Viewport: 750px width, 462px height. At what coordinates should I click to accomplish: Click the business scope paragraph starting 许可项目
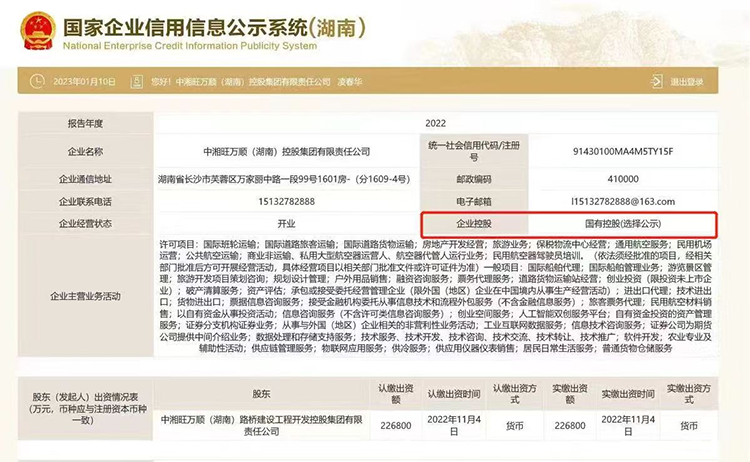click(x=435, y=296)
